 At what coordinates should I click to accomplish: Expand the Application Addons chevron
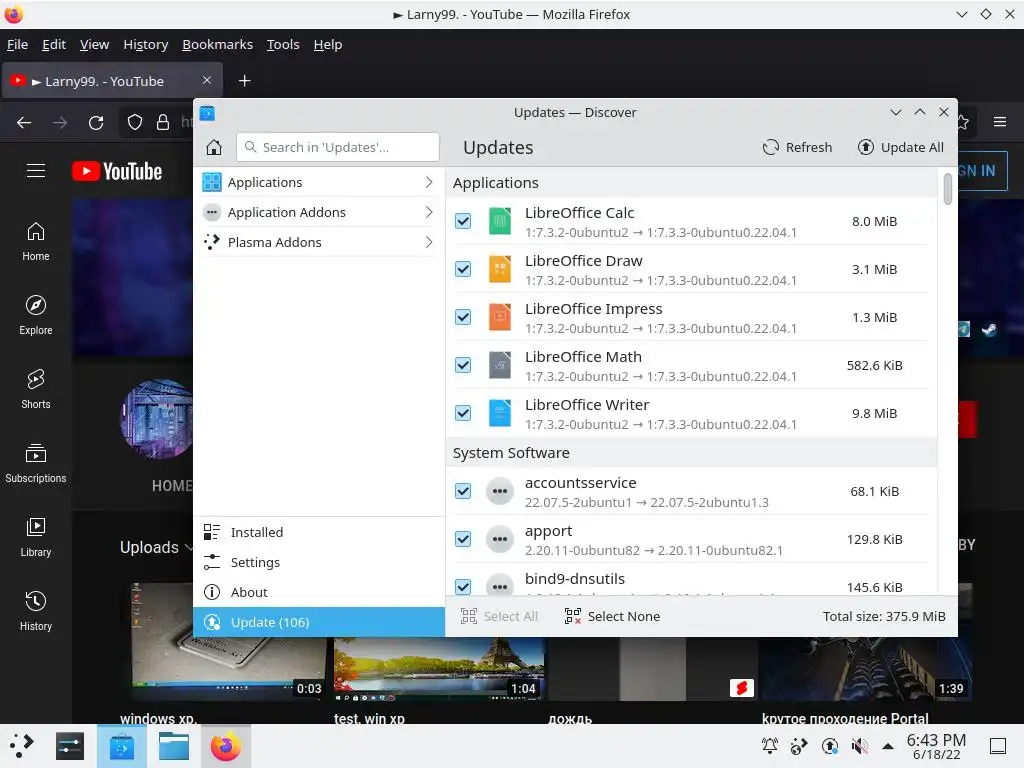pyautogui.click(x=428, y=212)
